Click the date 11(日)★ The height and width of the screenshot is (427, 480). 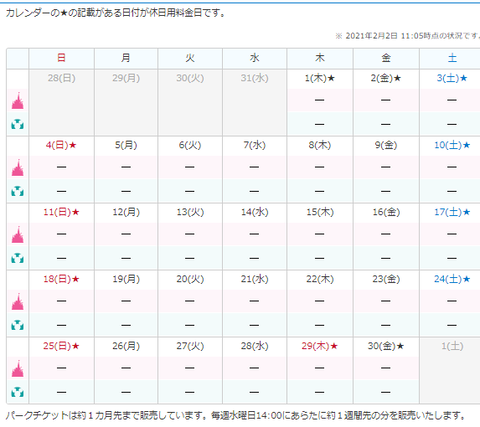tap(61, 212)
